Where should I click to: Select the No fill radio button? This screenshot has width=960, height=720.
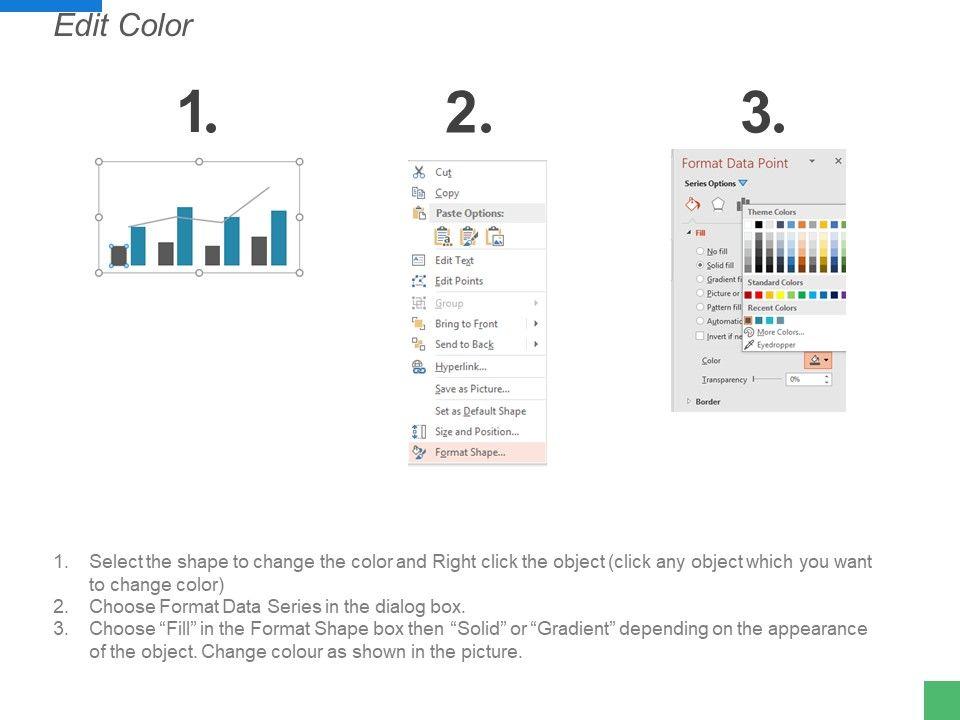pos(699,251)
